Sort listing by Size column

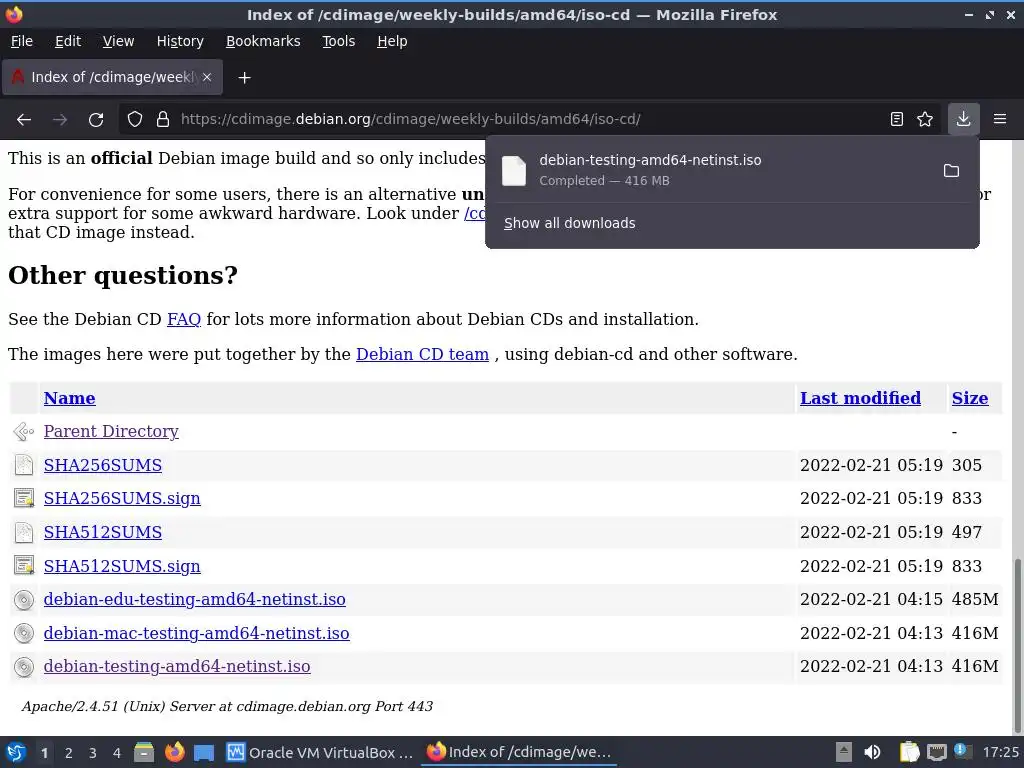pyautogui.click(x=970, y=398)
